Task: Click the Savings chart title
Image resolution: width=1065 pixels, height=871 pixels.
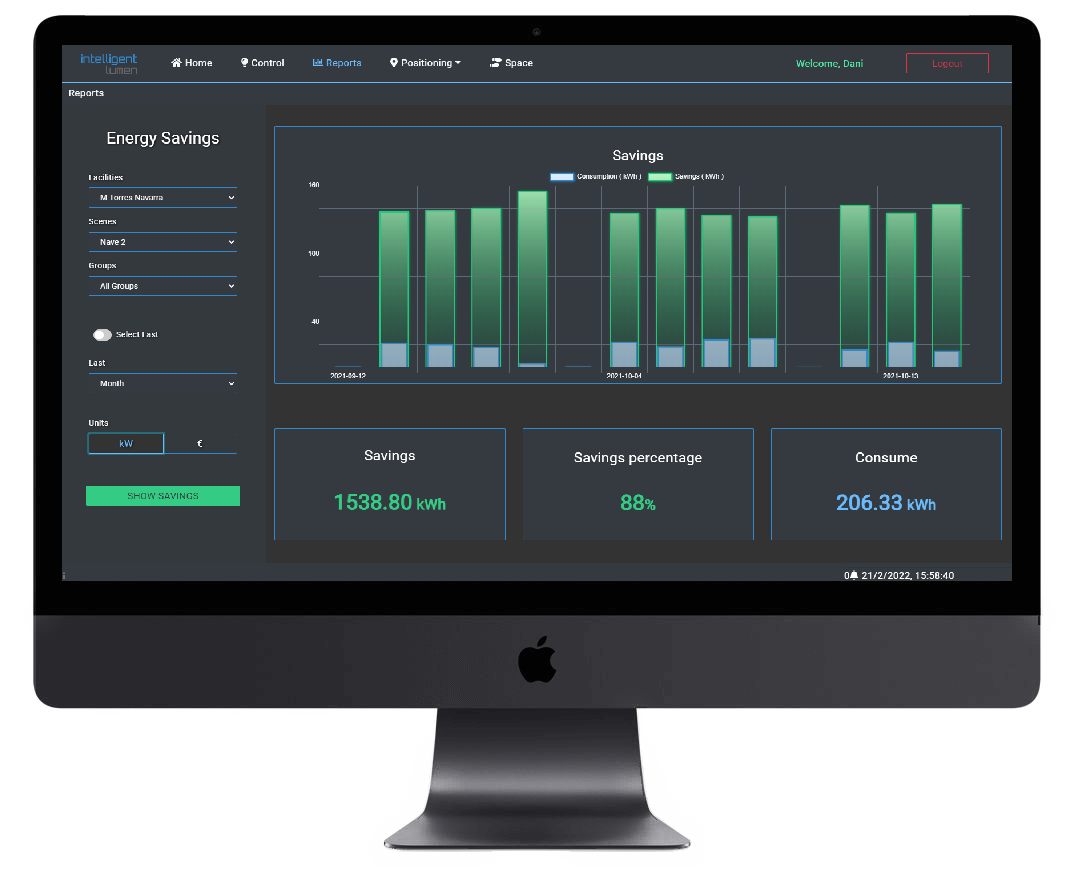Action: (x=638, y=156)
